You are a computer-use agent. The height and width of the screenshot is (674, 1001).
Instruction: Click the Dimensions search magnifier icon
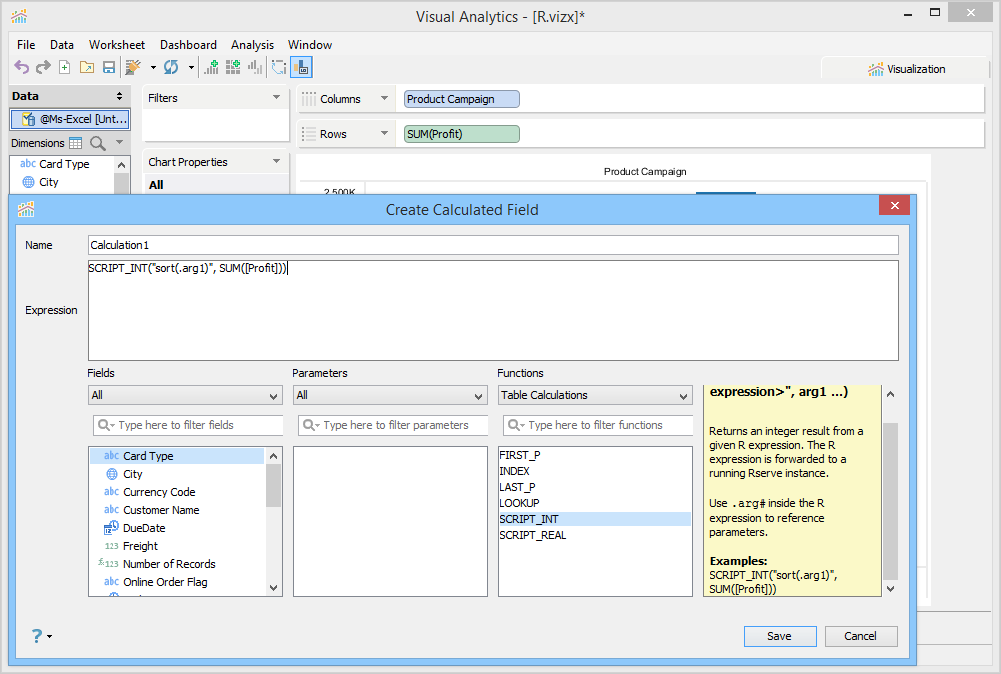tap(98, 143)
